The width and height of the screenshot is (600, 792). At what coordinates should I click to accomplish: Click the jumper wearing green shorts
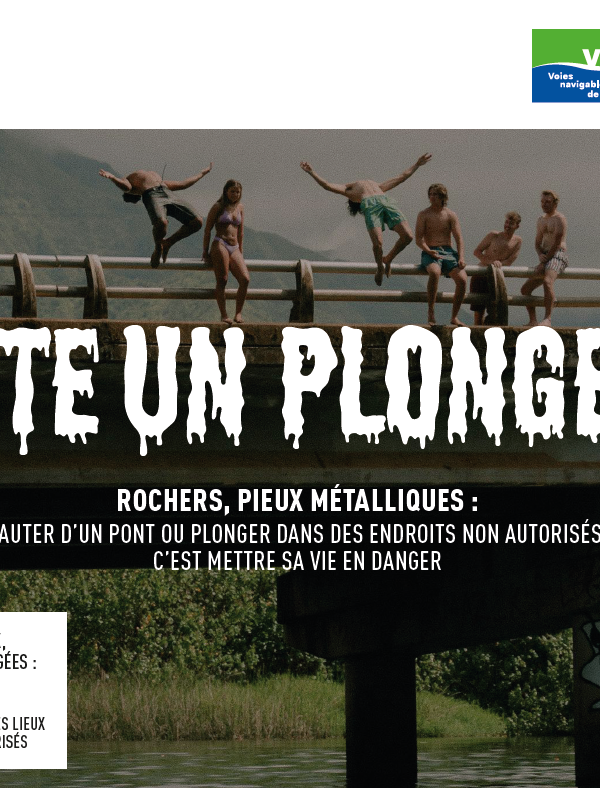(371, 212)
